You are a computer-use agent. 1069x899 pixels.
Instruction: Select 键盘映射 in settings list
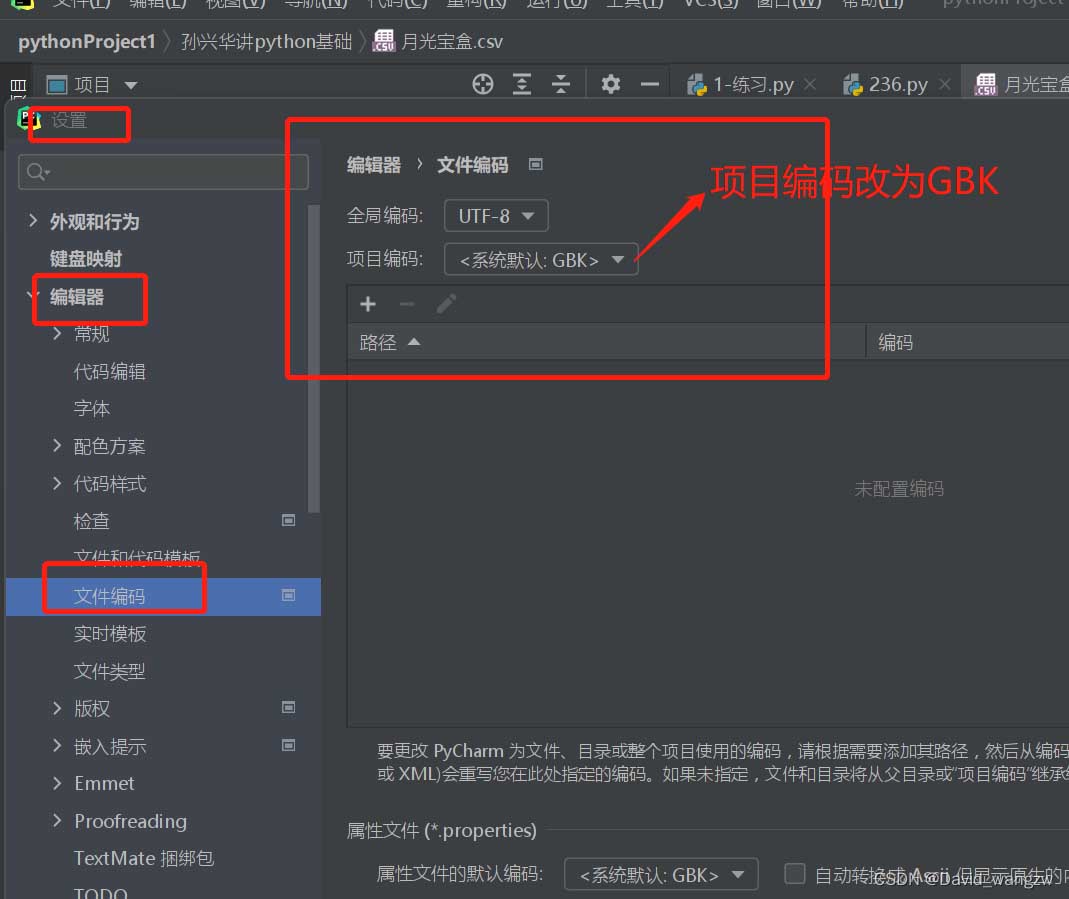pyautogui.click(x=86, y=259)
